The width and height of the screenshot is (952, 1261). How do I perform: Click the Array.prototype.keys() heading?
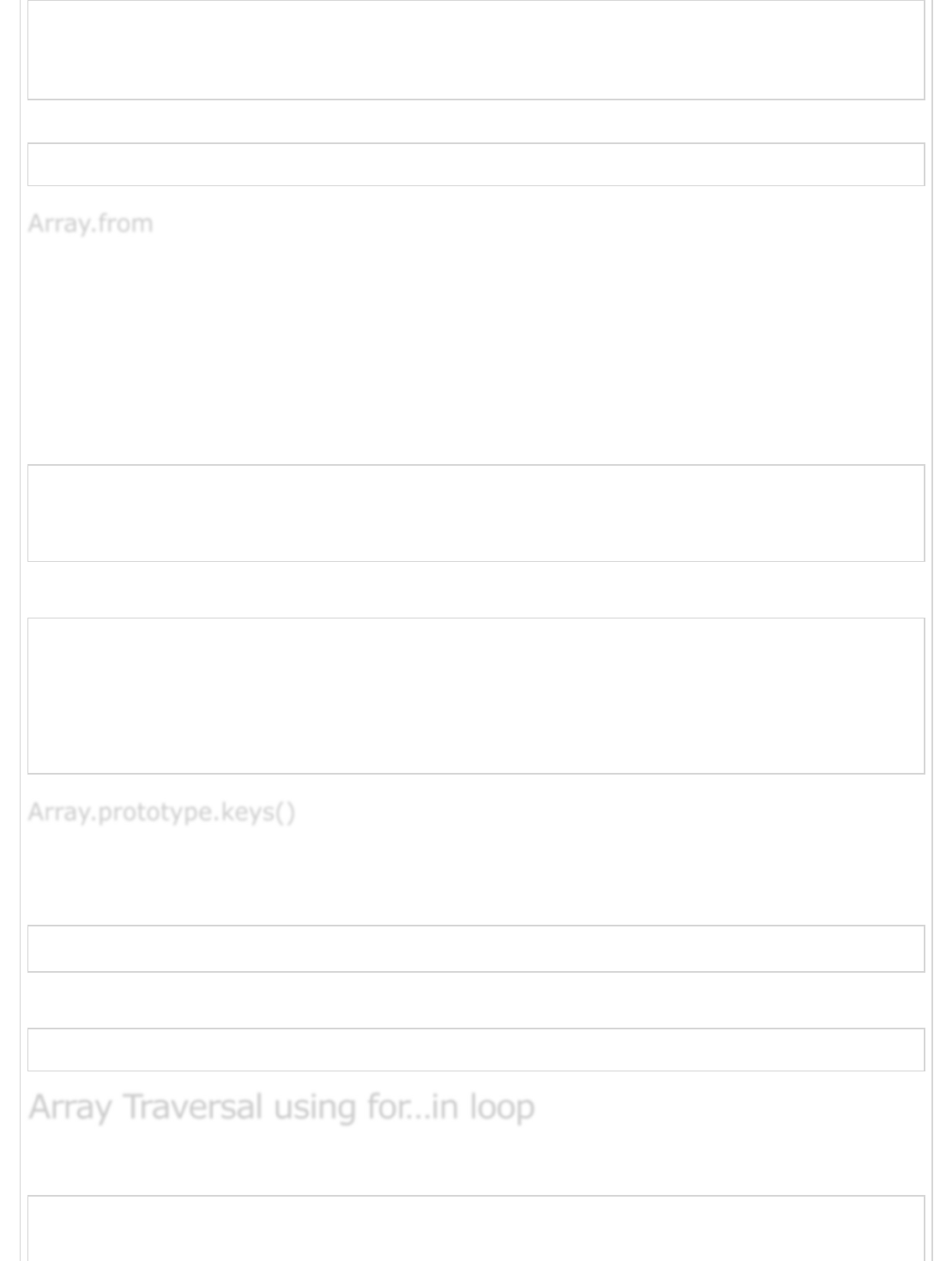[x=161, y=812]
